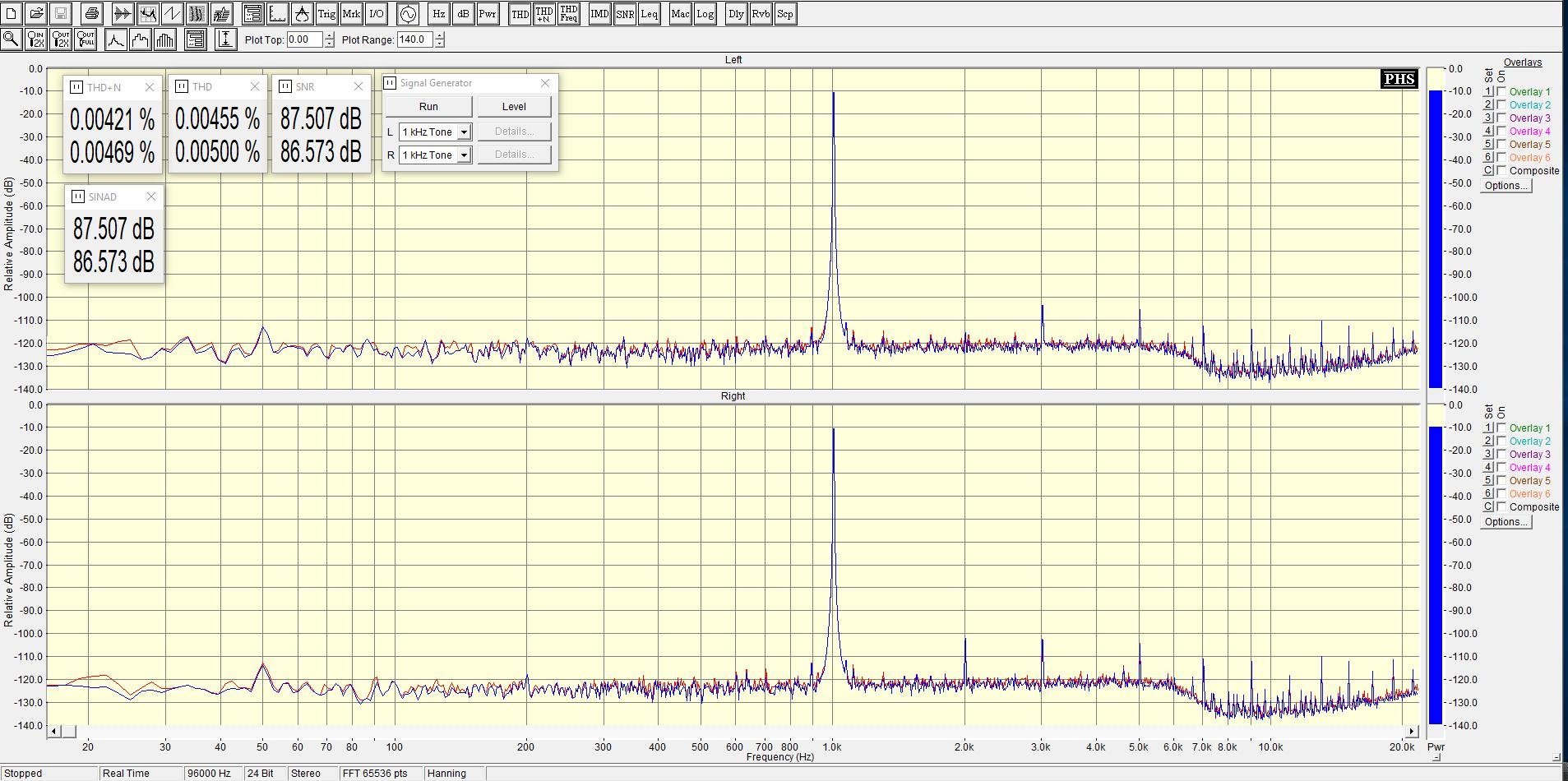Click the Open file folder icon
This screenshot has width=1568, height=781.
pyautogui.click(x=36, y=14)
